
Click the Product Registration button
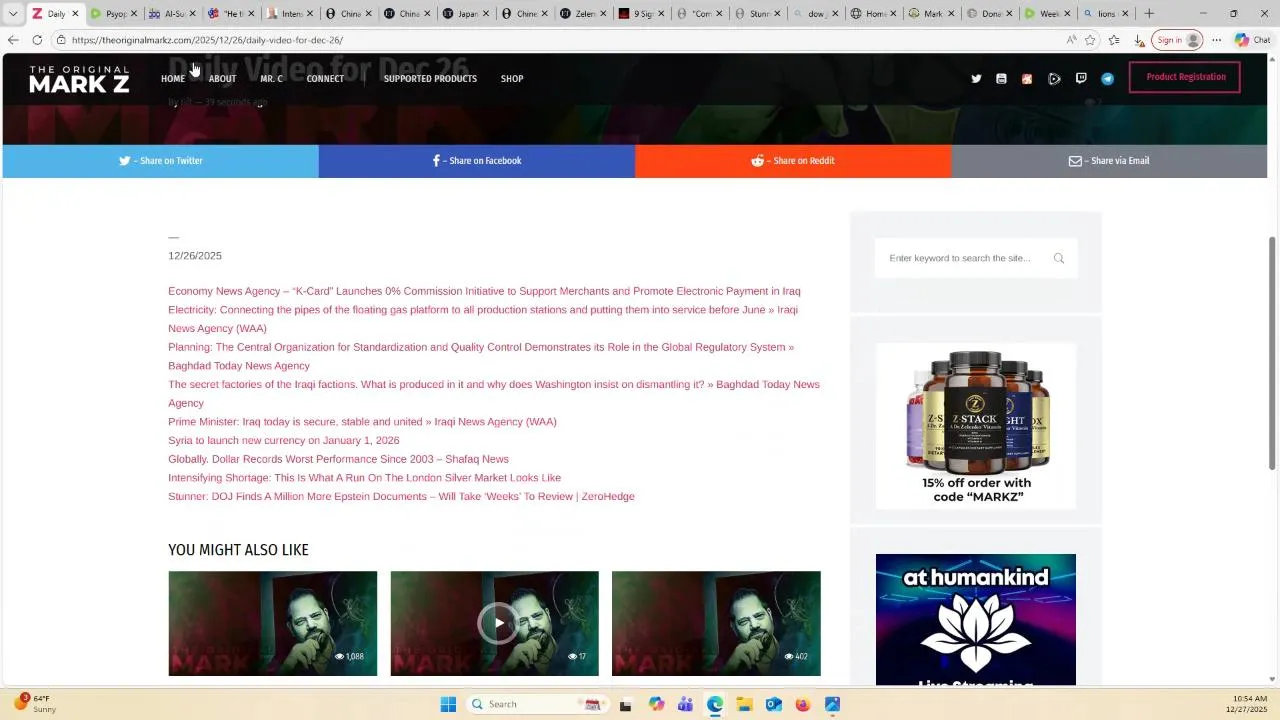pyautogui.click(x=1185, y=77)
